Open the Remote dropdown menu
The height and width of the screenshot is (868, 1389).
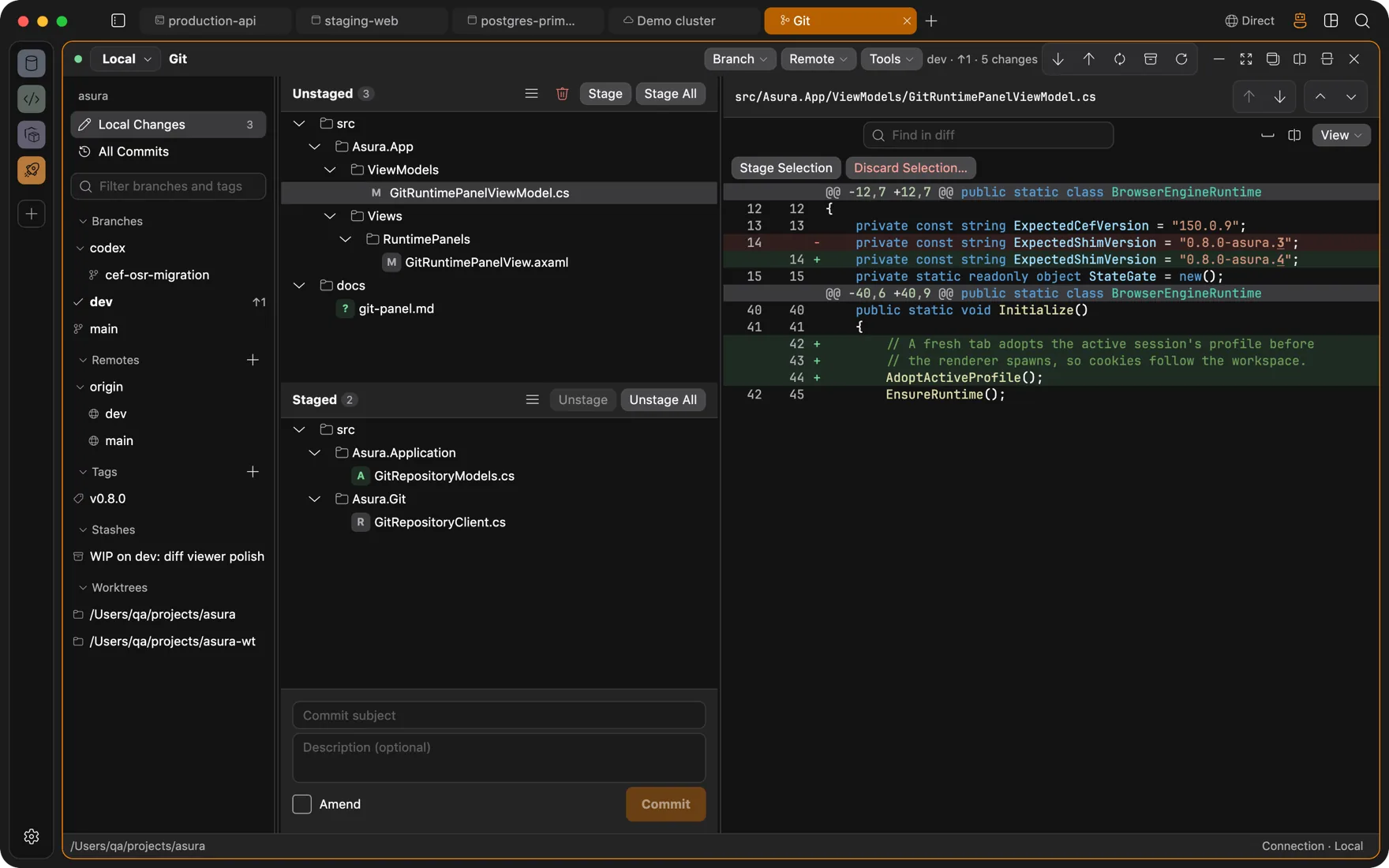click(818, 59)
